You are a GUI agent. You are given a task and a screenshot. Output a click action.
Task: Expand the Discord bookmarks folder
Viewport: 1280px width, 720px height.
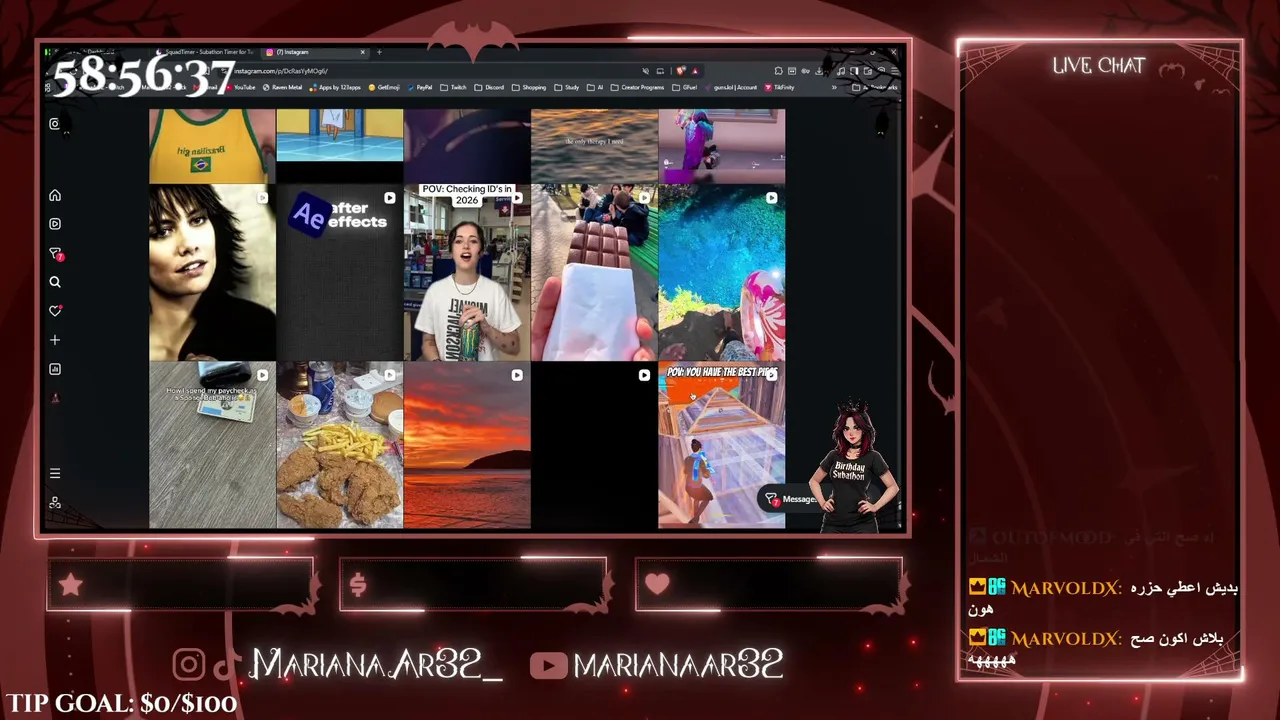490,88
